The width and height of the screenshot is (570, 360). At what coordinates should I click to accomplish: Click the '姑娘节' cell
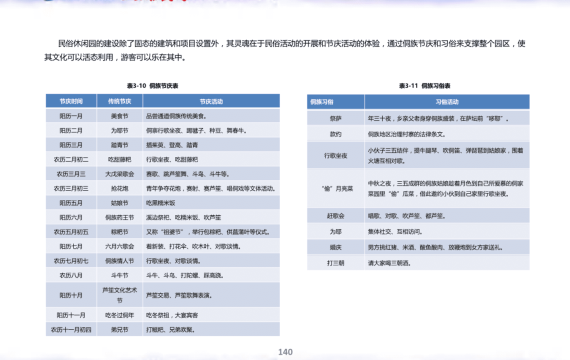tap(120, 203)
